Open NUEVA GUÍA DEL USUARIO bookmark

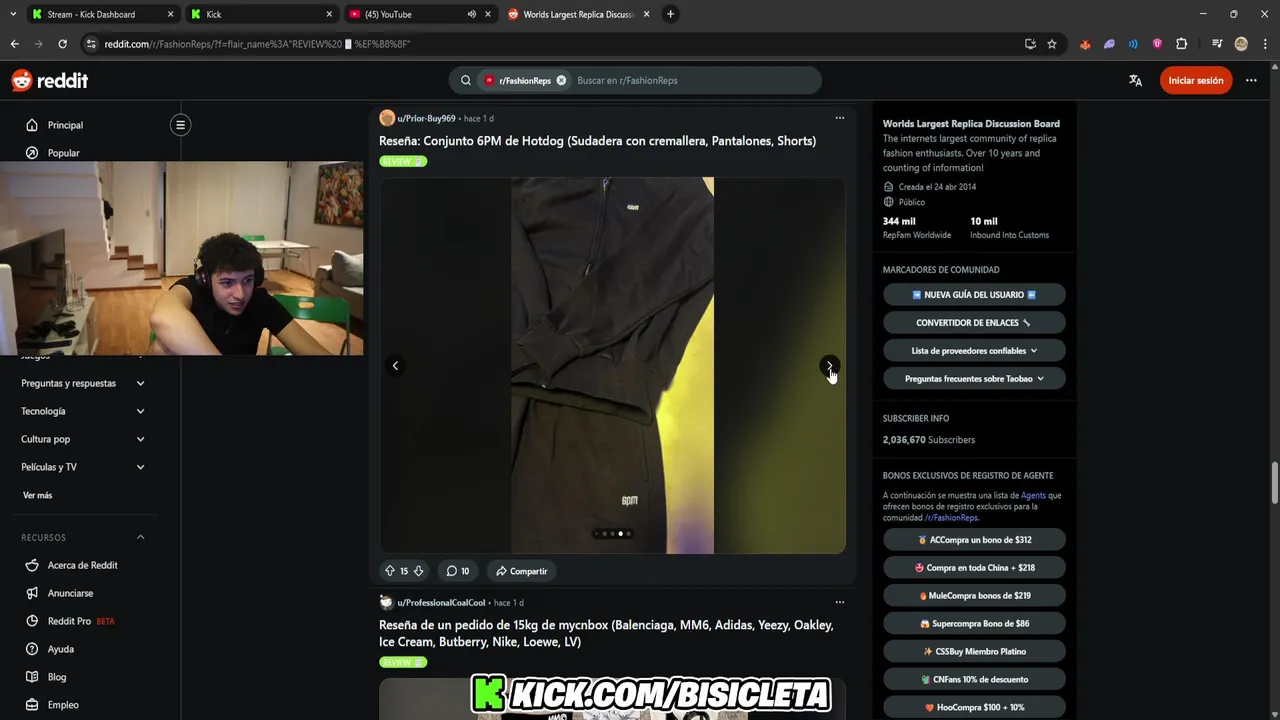pyautogui.click(x=974, y=295)
